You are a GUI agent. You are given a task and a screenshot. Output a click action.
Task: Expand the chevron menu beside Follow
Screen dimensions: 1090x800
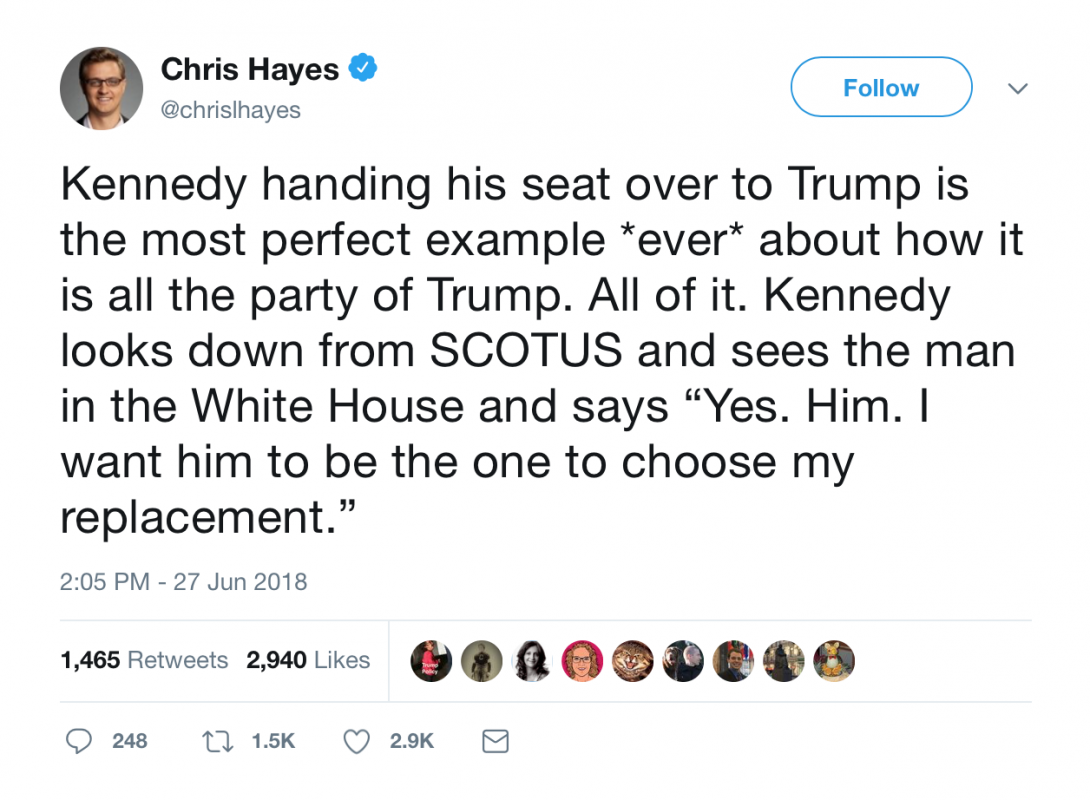coord(1018,88)
